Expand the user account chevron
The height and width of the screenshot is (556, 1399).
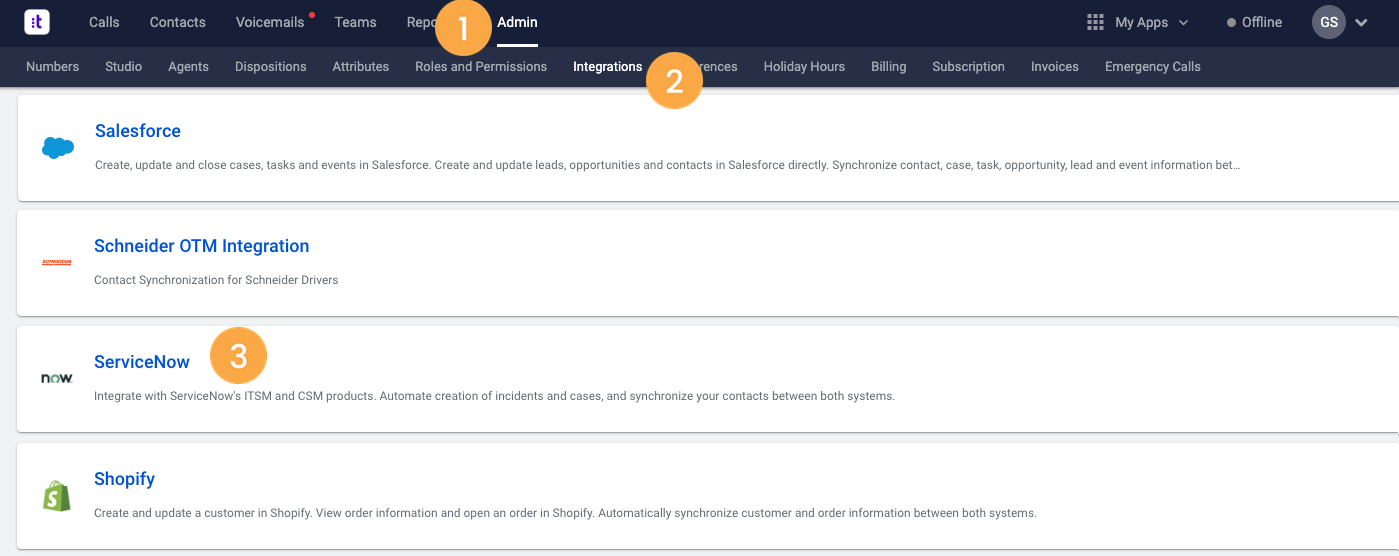coord(1361,22)
